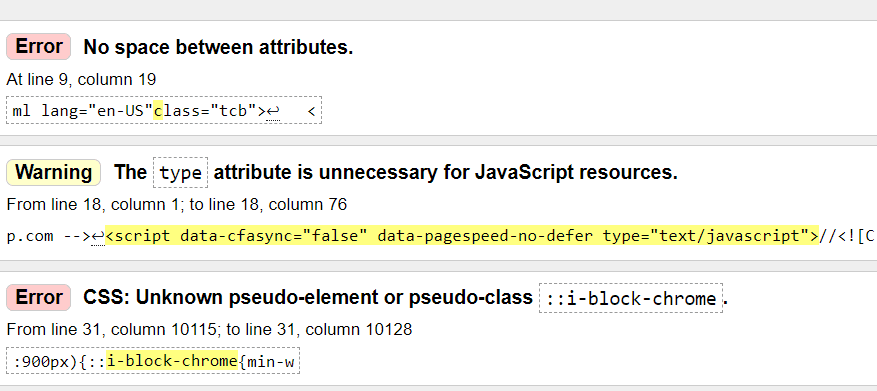This screenshot has height=391, width=877.
Task: Click the Error badge for CSS pseudo-element
Action: pyautogui.click(x=39, y=297)
